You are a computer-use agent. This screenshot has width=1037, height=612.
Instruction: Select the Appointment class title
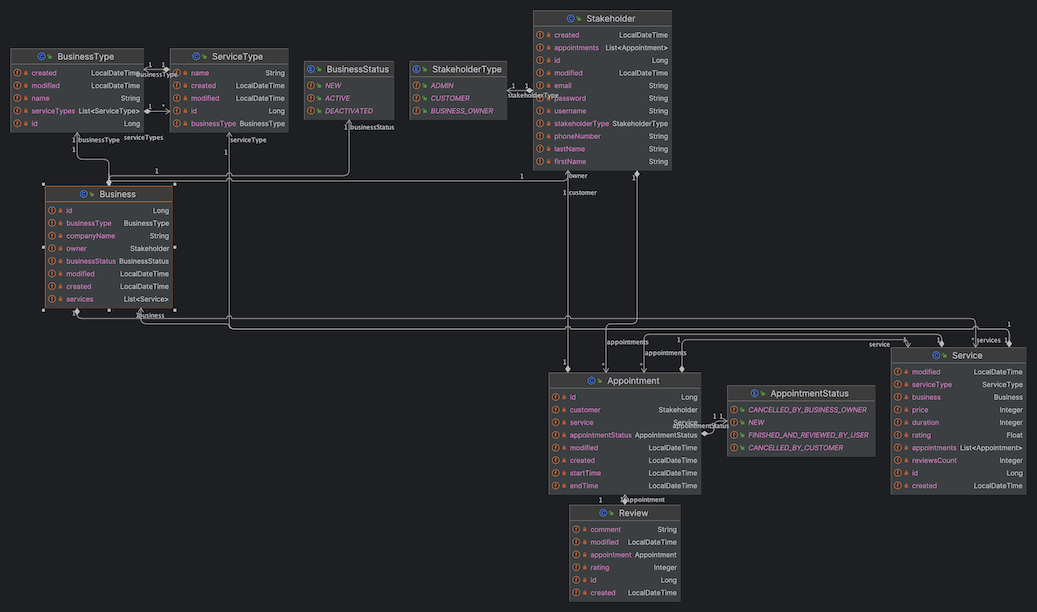pyautogui.click(x=633, y=381)
